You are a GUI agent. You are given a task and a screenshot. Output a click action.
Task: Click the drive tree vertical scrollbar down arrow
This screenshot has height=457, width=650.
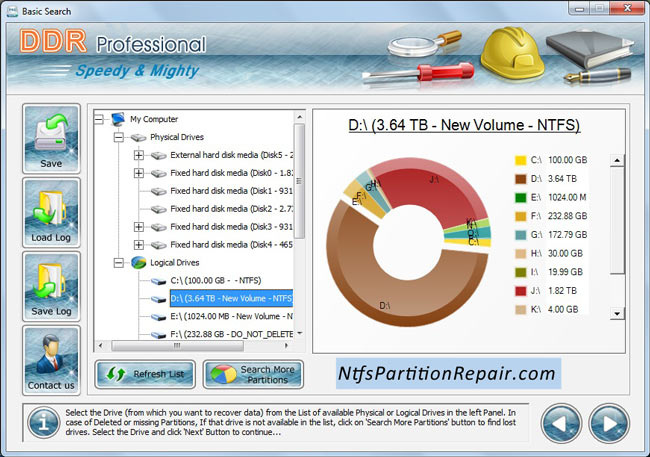point(299,333)
